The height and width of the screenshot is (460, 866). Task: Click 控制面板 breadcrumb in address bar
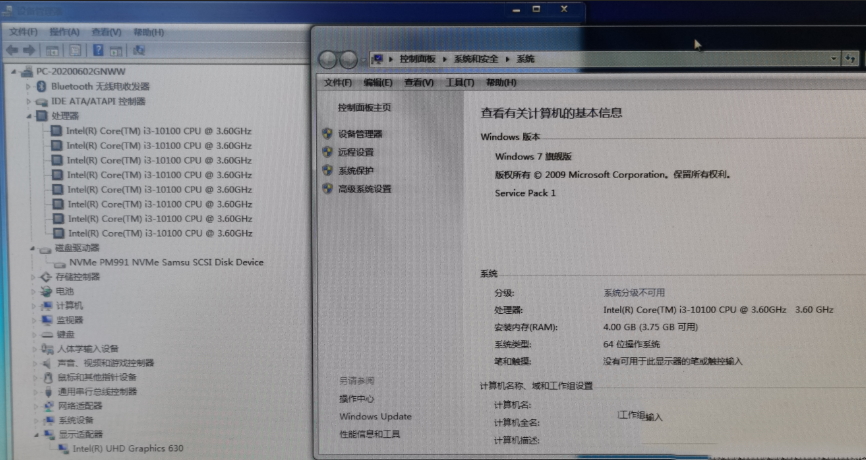[418, 59]
